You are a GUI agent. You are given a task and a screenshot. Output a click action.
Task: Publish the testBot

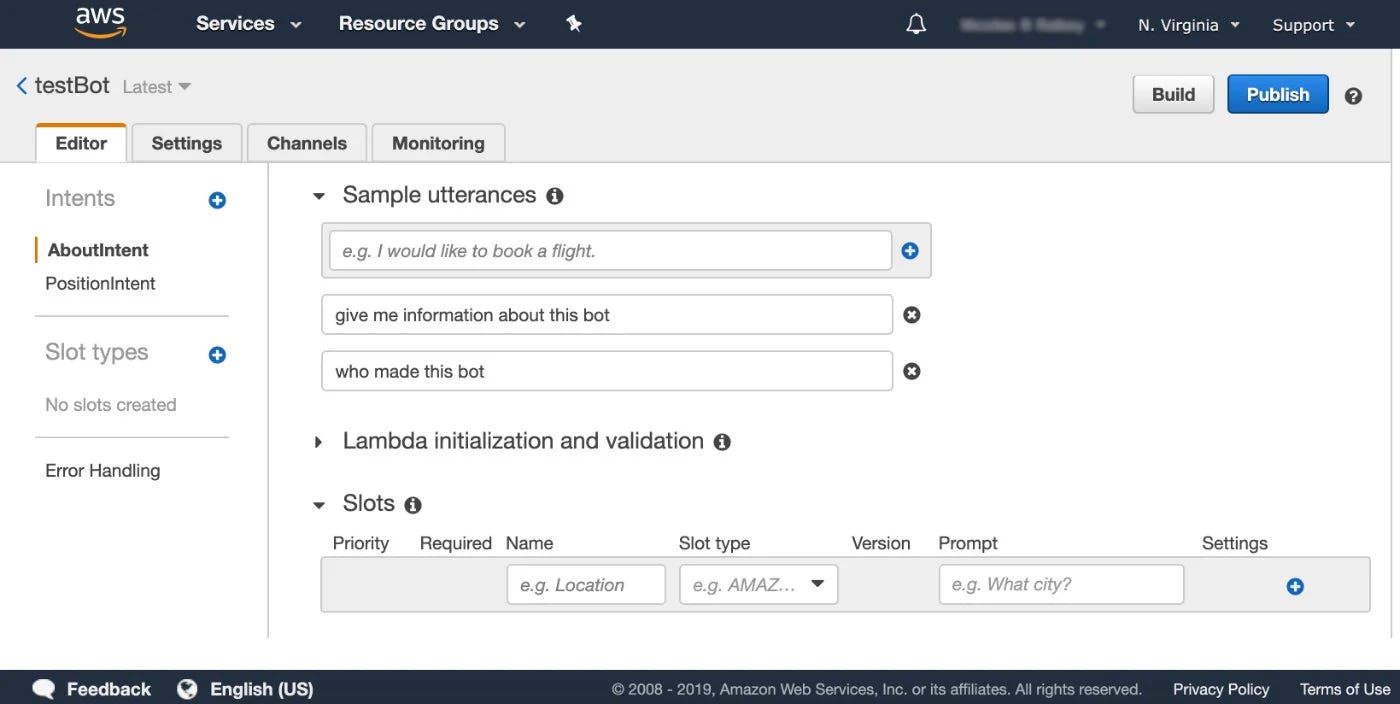1277,94
